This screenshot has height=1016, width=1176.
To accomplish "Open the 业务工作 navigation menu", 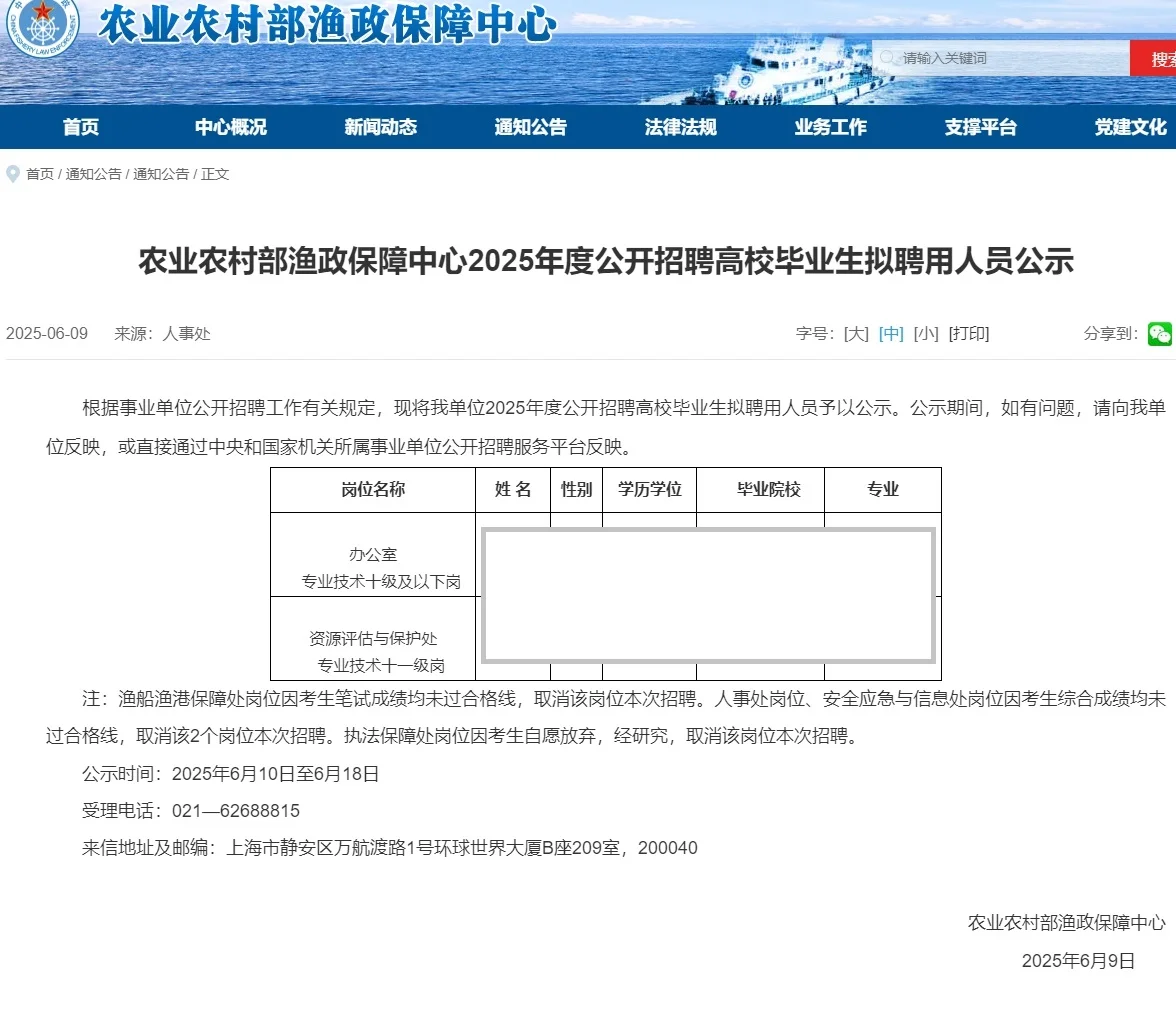I will tap(831, 127).
